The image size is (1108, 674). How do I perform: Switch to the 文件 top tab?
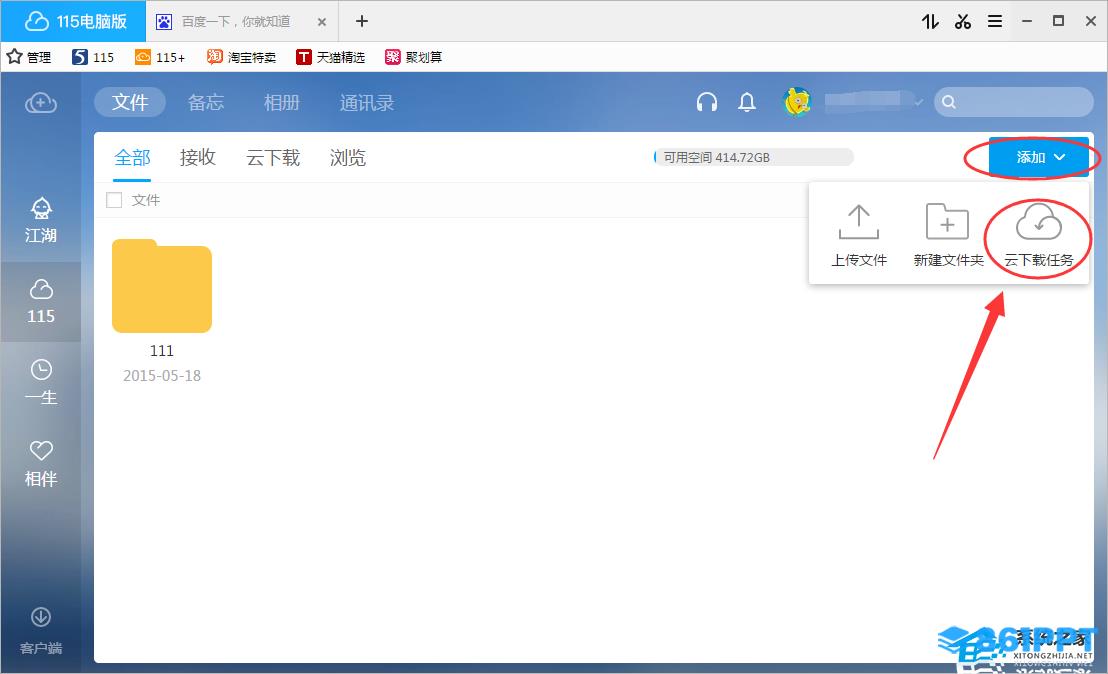tap(130, 102)
